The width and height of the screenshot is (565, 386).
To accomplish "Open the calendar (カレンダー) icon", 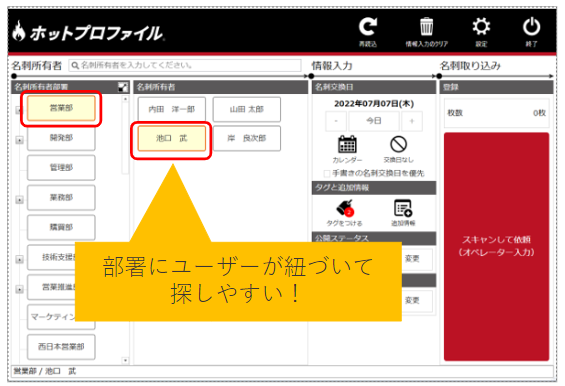I will click(x=347, y=145).
